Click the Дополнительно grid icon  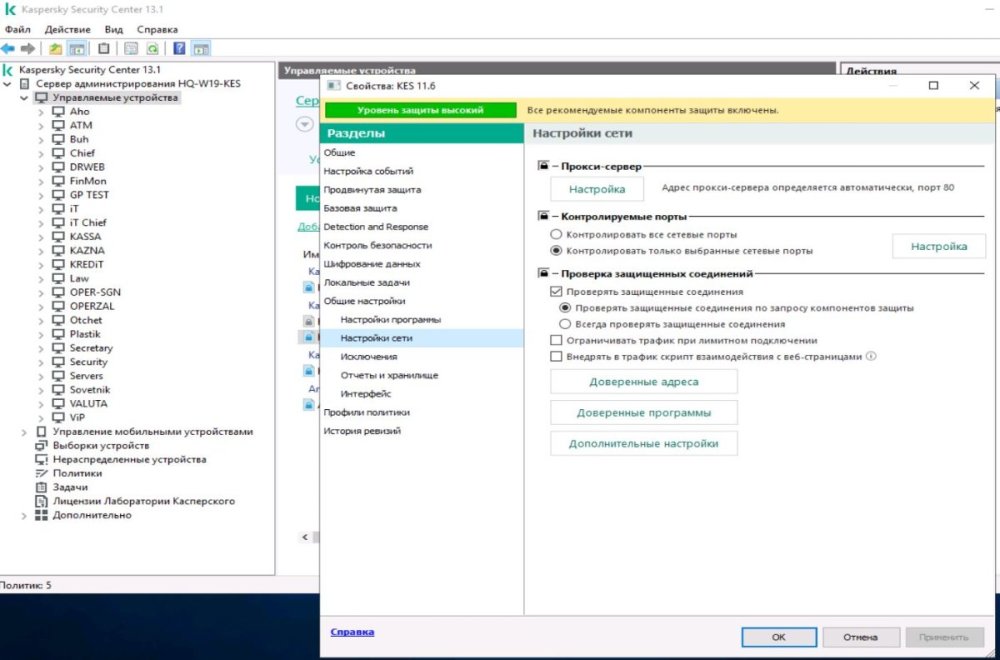click(41, 515)
